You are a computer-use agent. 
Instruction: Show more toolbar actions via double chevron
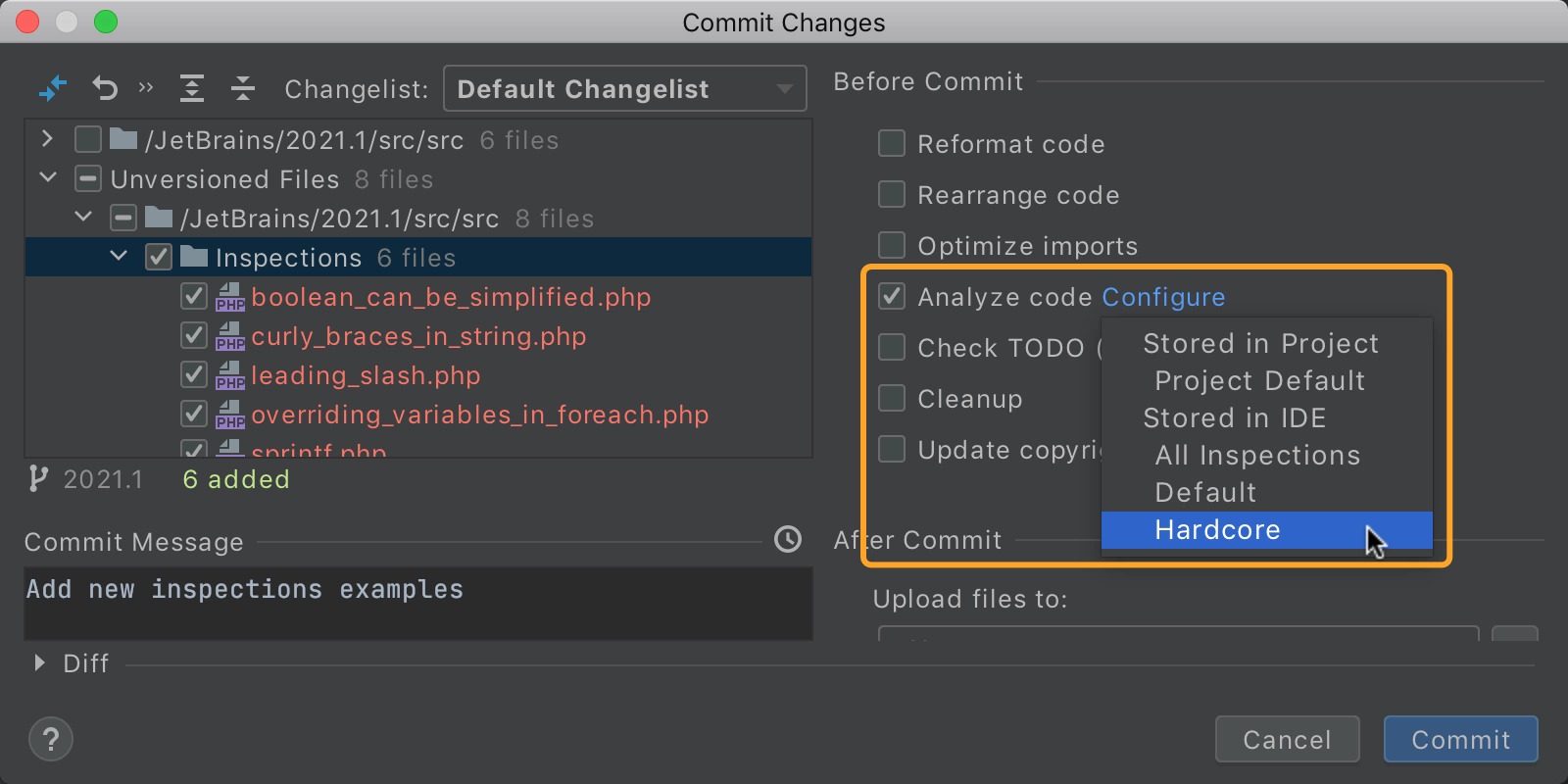coord(146,88)
